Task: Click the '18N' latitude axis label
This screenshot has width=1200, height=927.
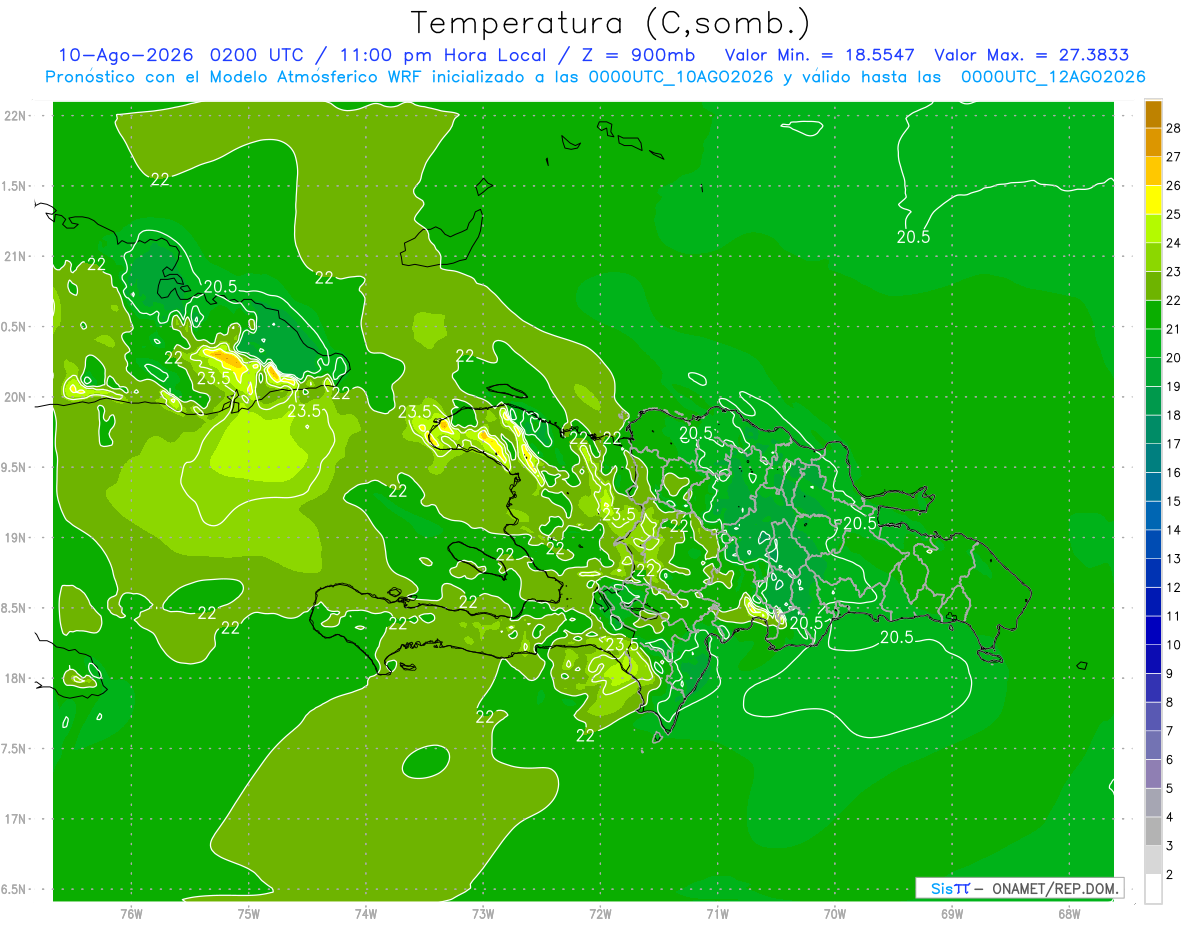Action: pyautogui.click(x=15, y=678)
